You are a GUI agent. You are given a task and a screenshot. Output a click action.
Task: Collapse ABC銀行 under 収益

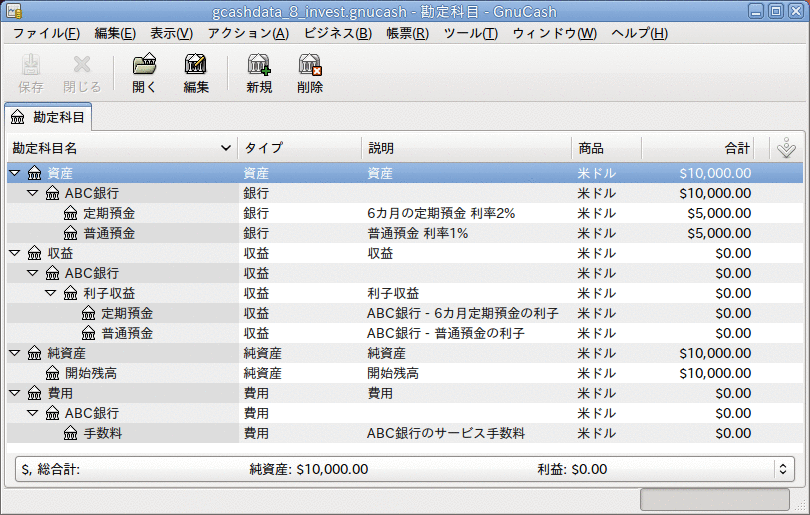[33, 273]
